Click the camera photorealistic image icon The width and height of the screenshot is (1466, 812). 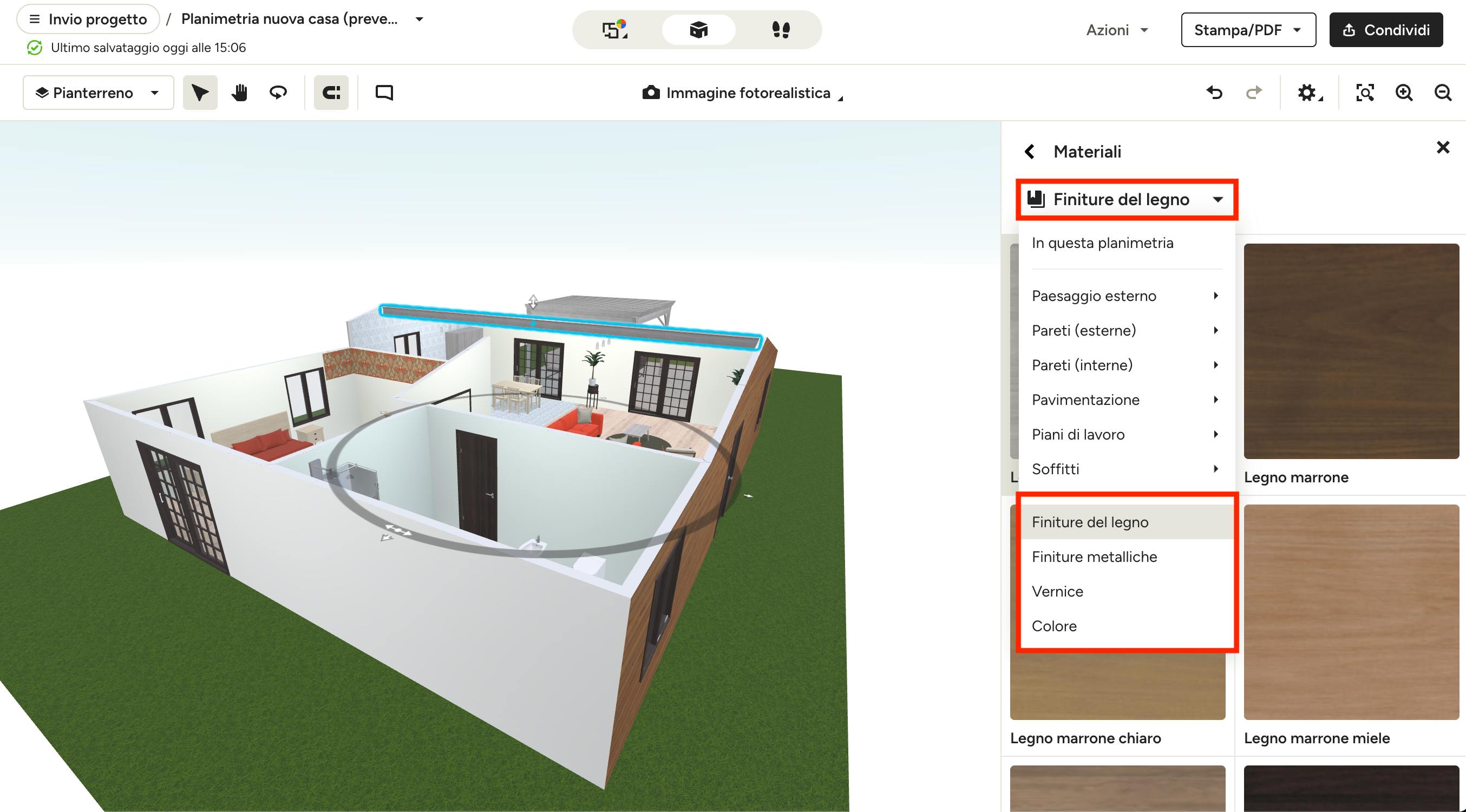coord(651,92)
